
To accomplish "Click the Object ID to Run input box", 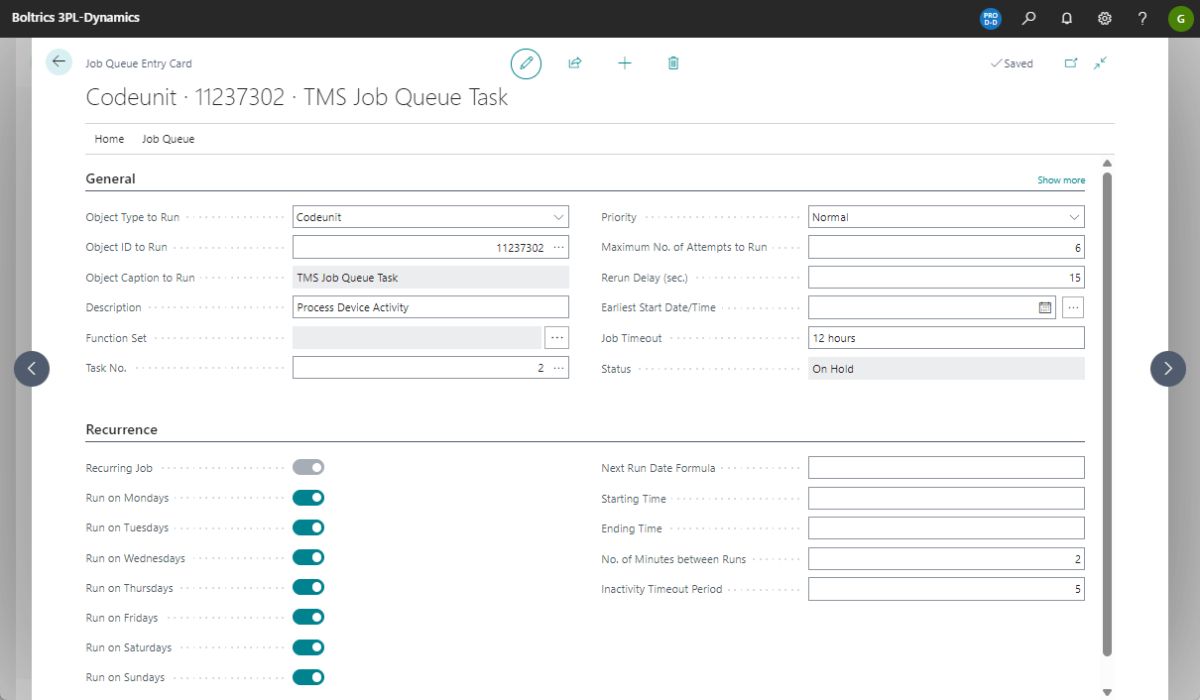I will pos(431,247).
